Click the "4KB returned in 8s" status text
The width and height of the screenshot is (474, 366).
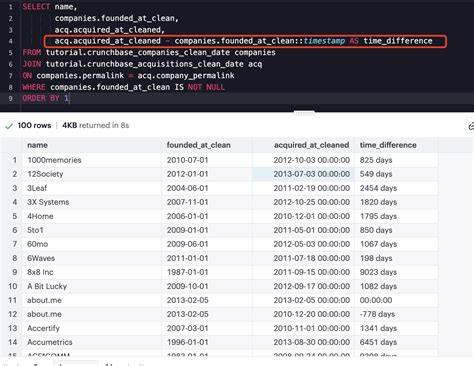96,125
